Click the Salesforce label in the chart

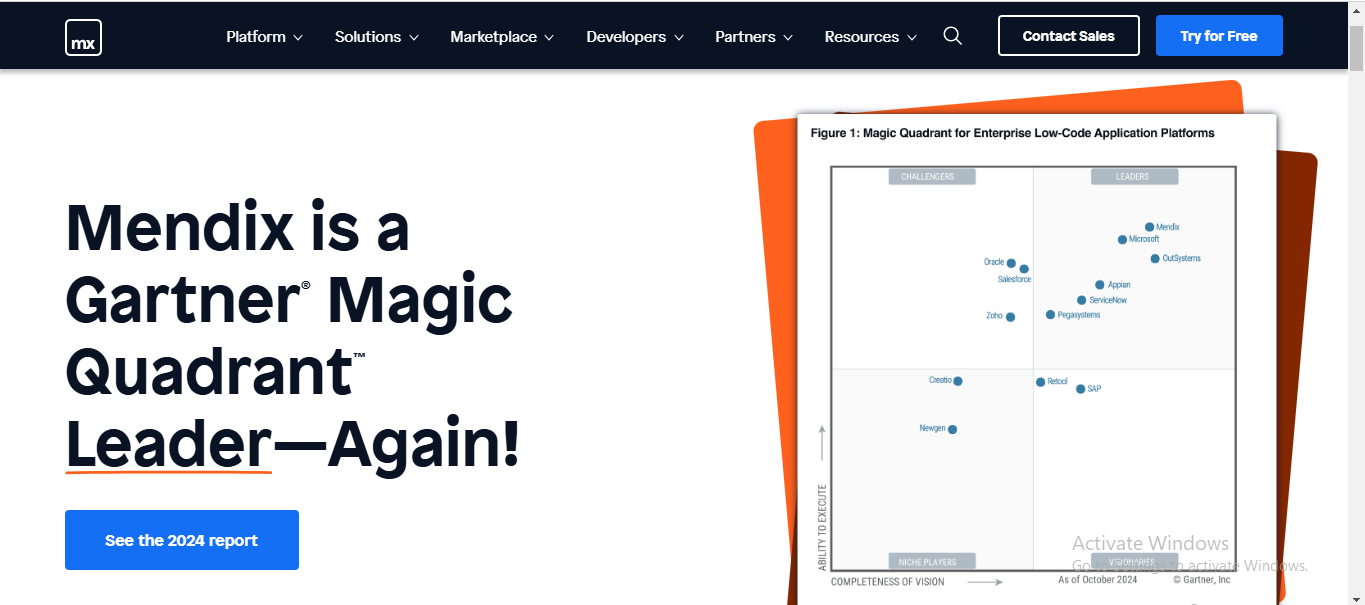1014,280
